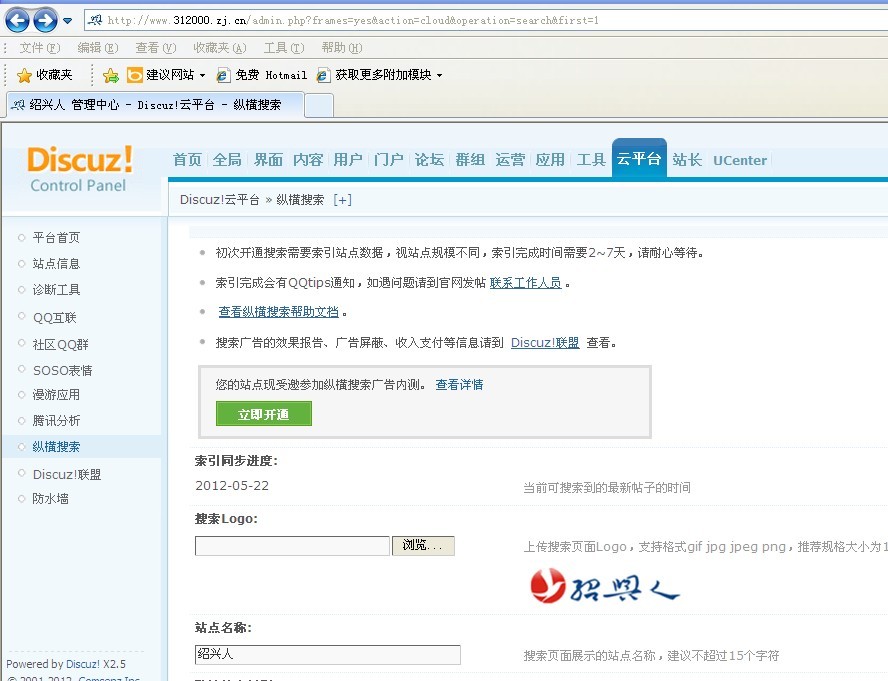Open 社区QQ群 in sidebar

[x=60, y=344]
